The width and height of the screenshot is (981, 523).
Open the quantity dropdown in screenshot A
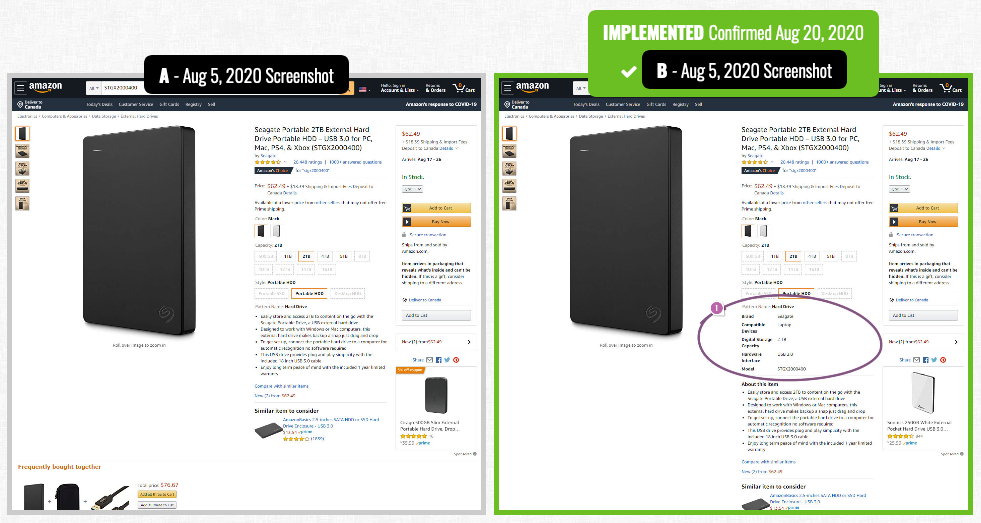(412, 189)
